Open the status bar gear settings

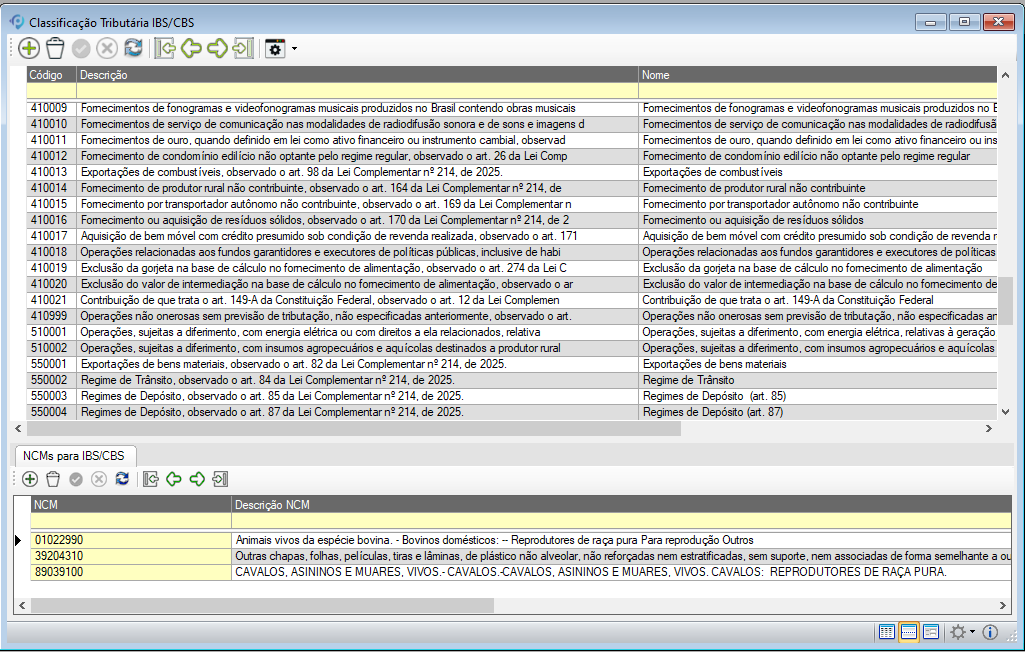point(958,632)
